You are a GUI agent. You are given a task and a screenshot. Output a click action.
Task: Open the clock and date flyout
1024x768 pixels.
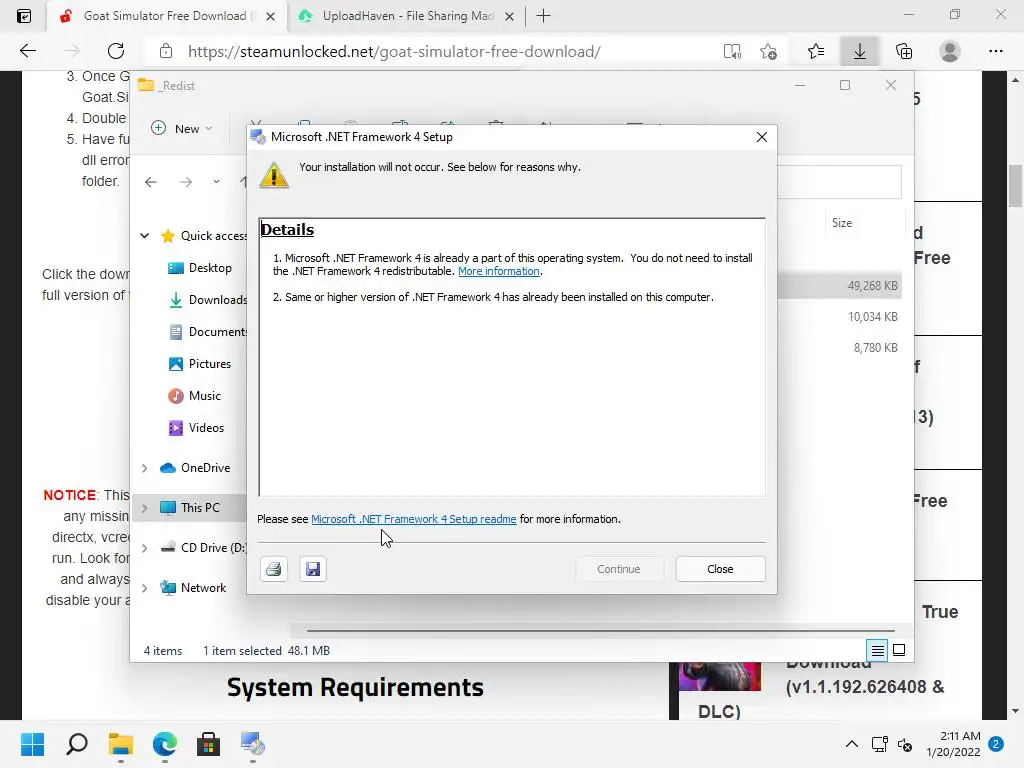click(953, 744)
